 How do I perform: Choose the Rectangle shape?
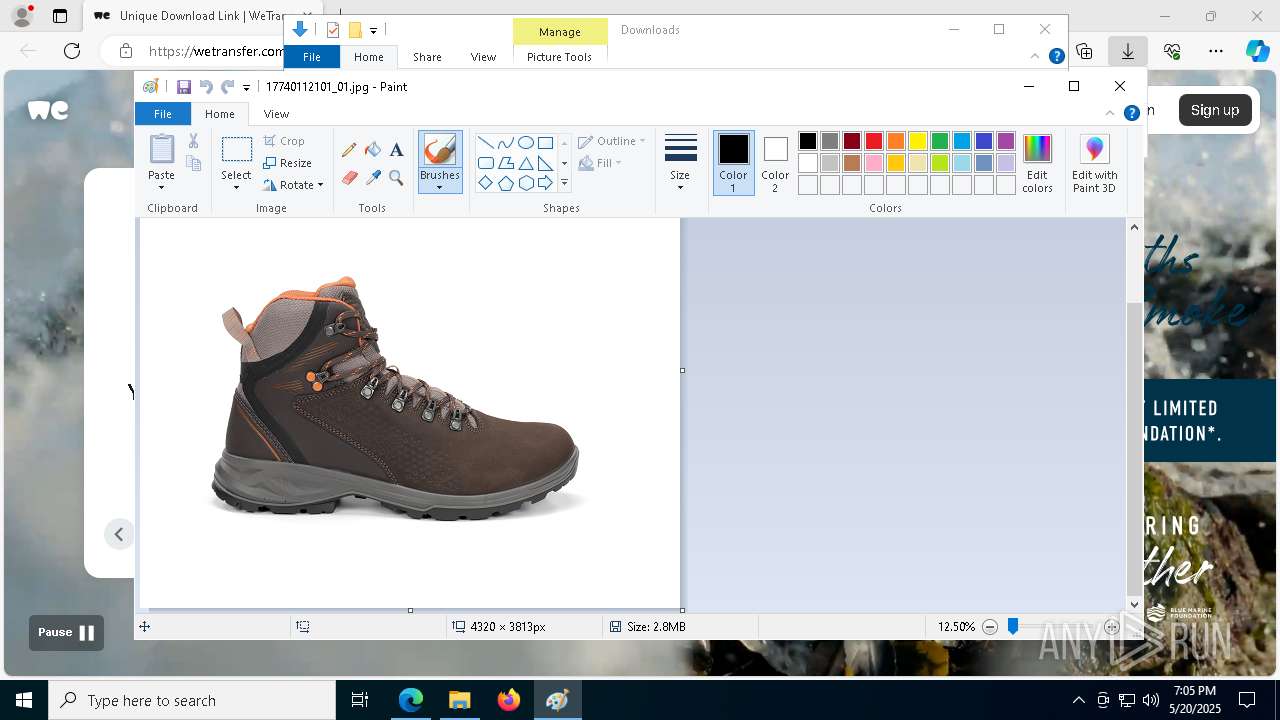tap(545, 142)
